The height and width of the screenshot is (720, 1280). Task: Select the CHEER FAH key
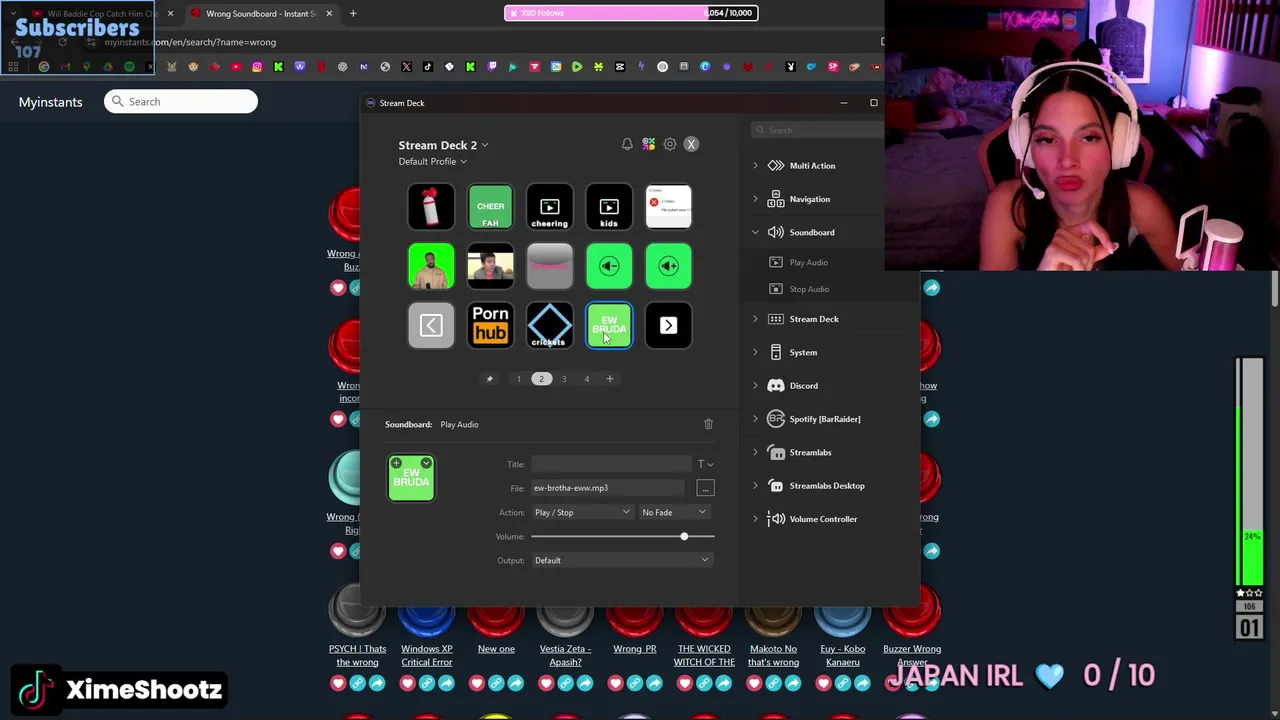(490, 207)
